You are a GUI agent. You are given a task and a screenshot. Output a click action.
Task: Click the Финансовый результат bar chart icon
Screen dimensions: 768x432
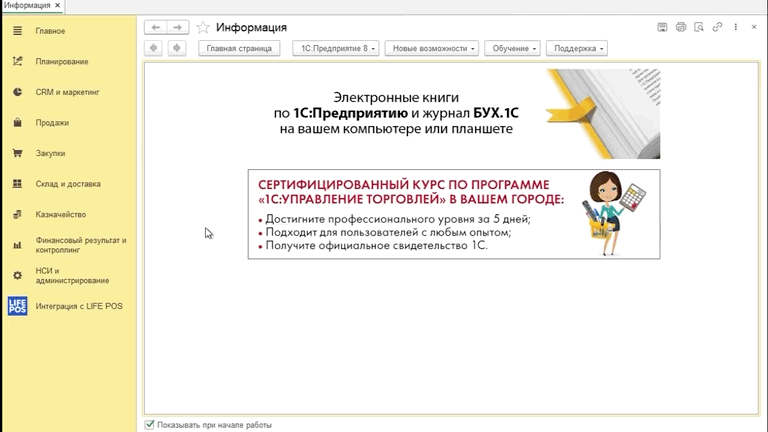[x=17, y=245]
